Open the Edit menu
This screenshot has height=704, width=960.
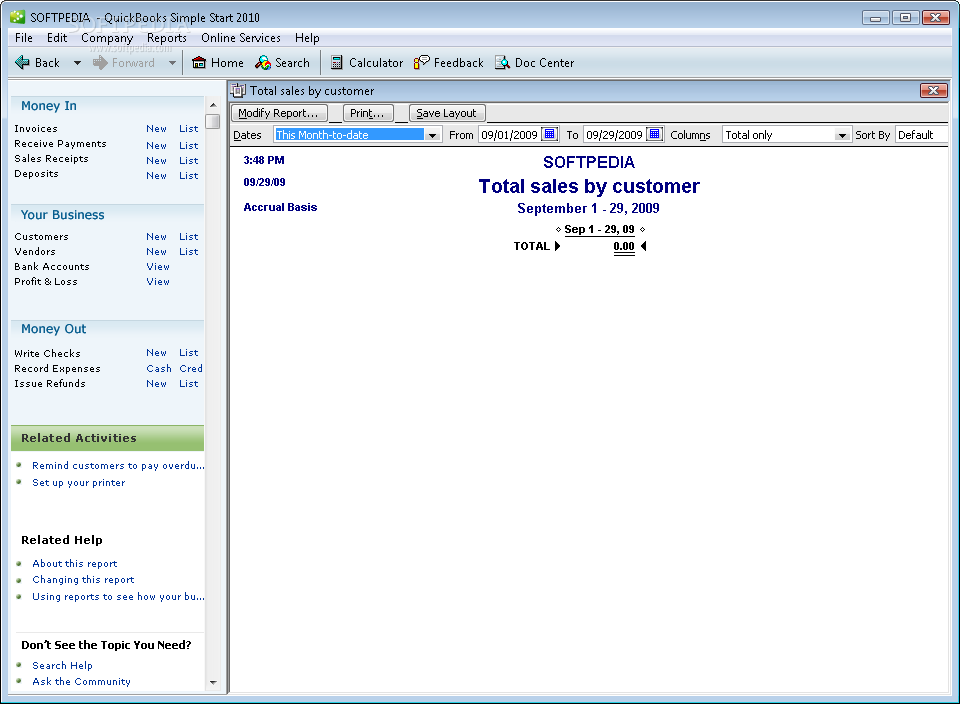[x=57, y=38]
